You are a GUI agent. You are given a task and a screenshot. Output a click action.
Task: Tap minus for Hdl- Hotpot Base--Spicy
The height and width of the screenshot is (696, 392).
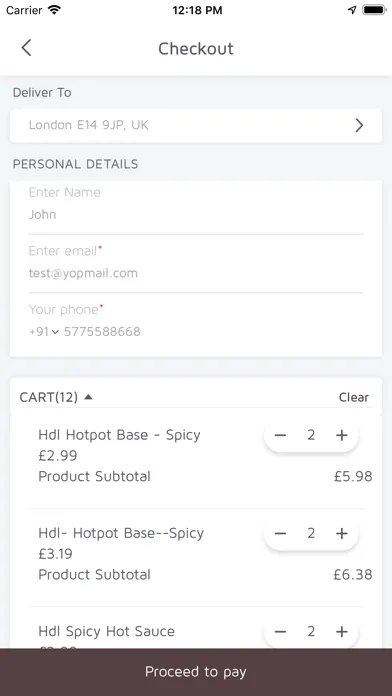tap(280, 534)
